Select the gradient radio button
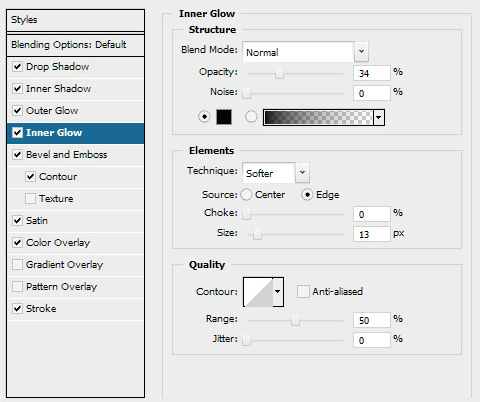 (x=251, y=117)
